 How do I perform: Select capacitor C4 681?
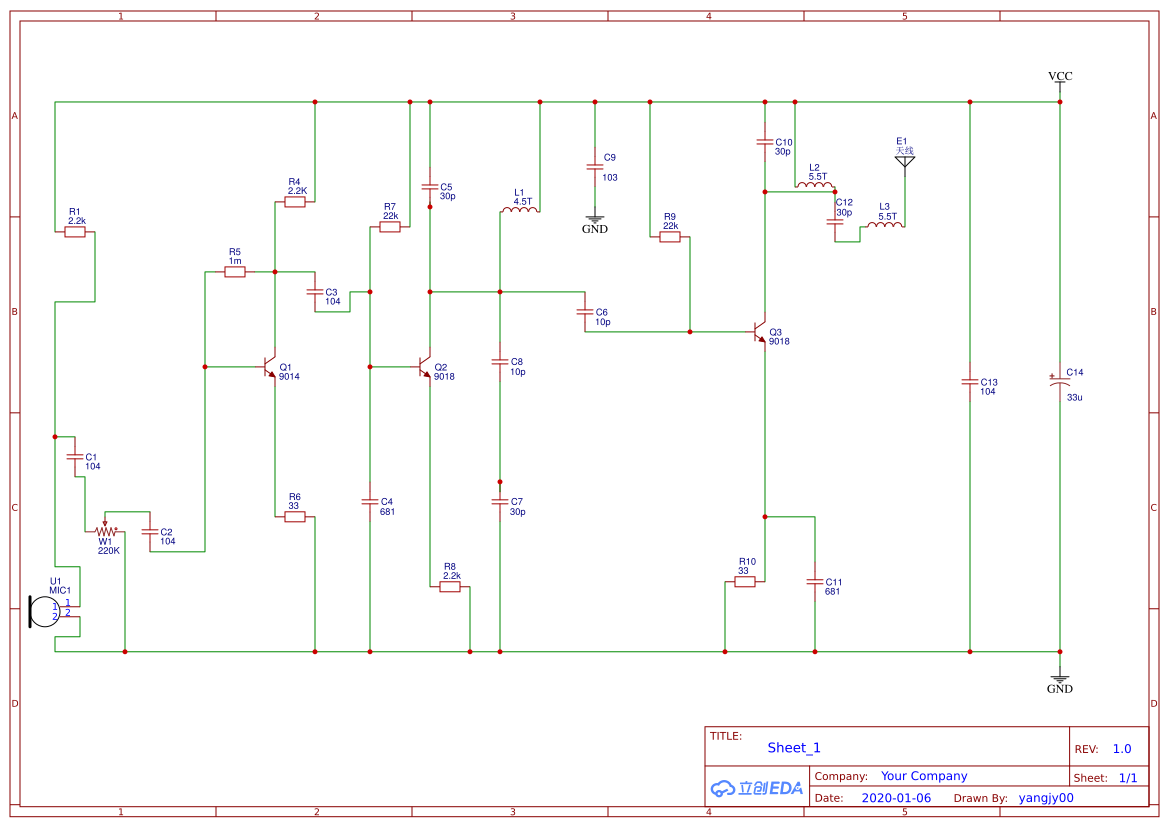(370, 502)
